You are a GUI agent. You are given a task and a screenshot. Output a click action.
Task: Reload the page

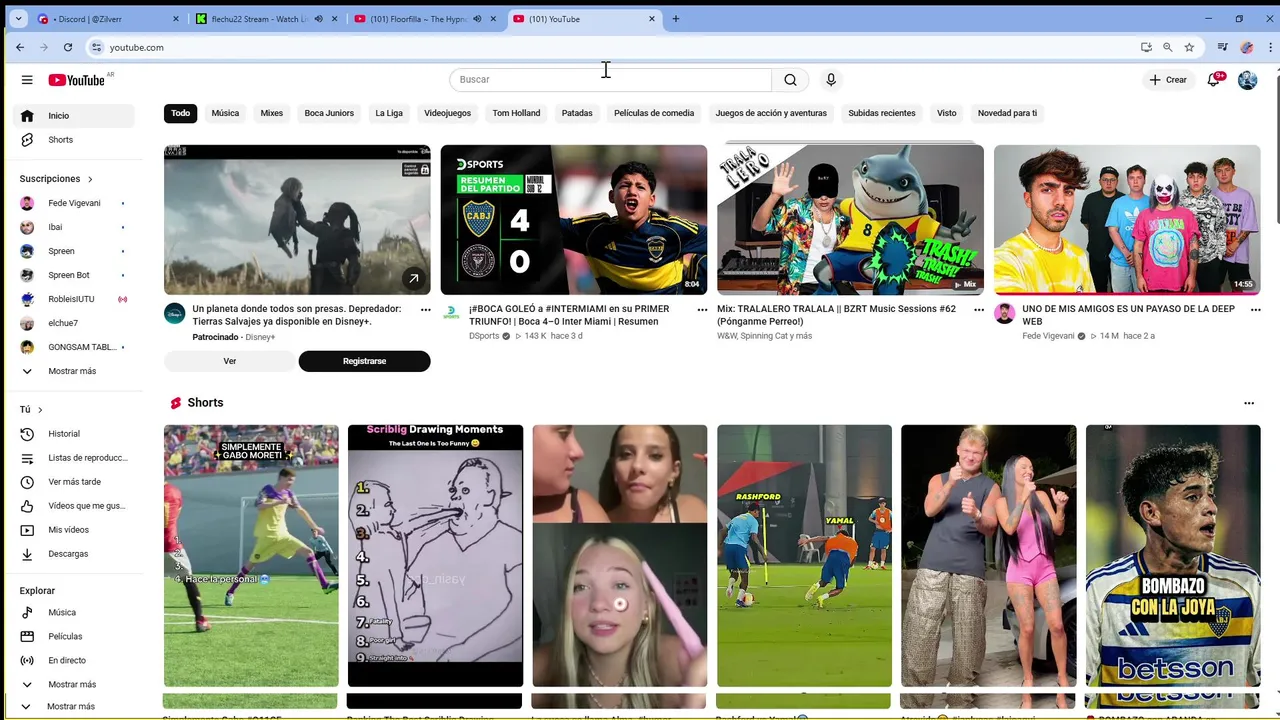point(68,47)
